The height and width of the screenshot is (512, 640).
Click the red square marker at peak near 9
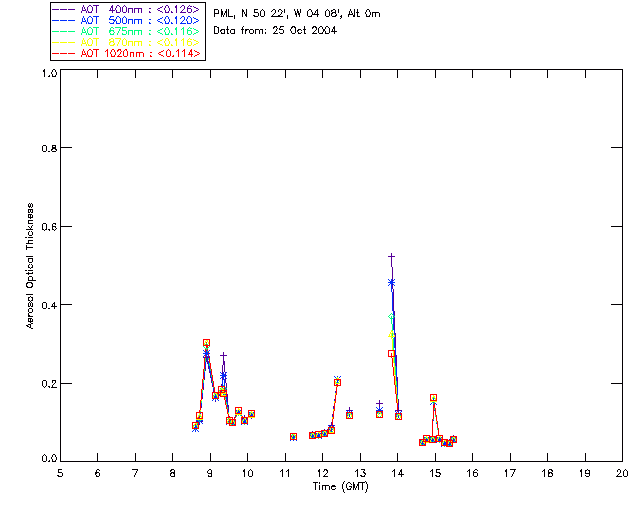tap(207, 343)
